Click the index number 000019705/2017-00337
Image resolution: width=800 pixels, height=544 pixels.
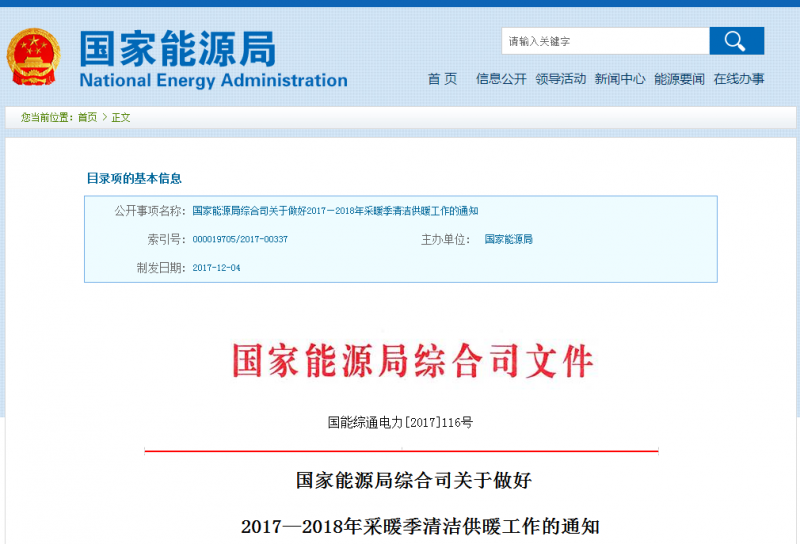tap(240, 239)
